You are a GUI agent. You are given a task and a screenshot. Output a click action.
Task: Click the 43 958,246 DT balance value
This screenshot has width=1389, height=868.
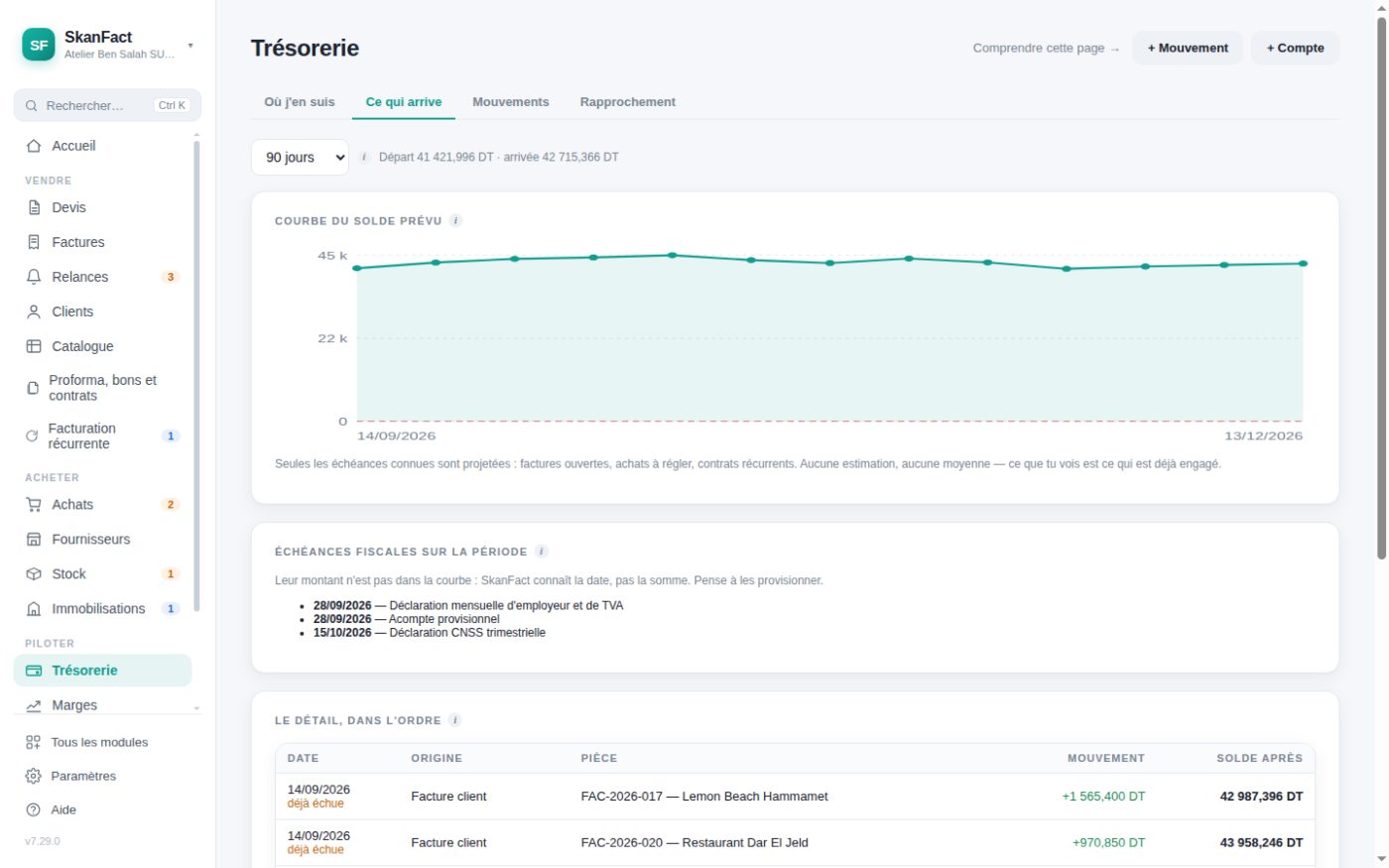(1261, 843)
